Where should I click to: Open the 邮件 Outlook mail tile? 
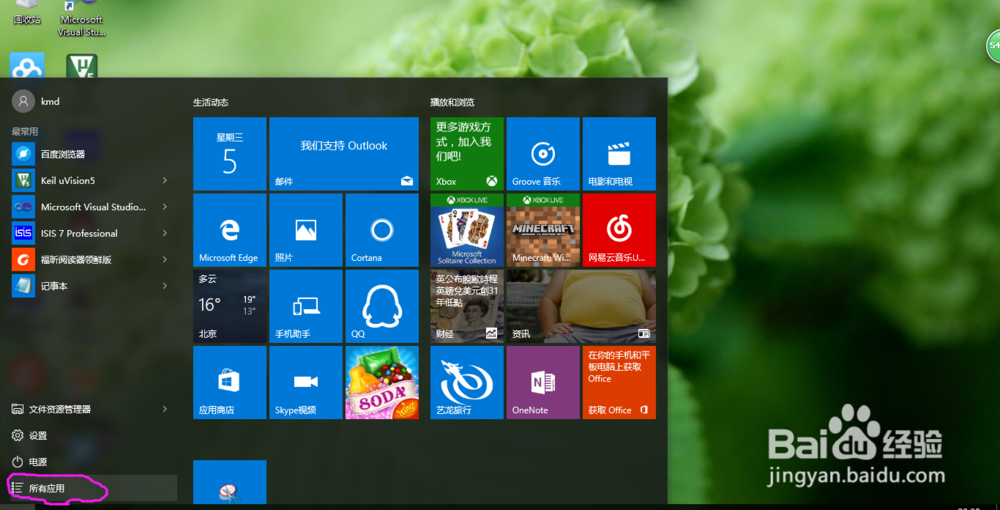coord(344,154)
